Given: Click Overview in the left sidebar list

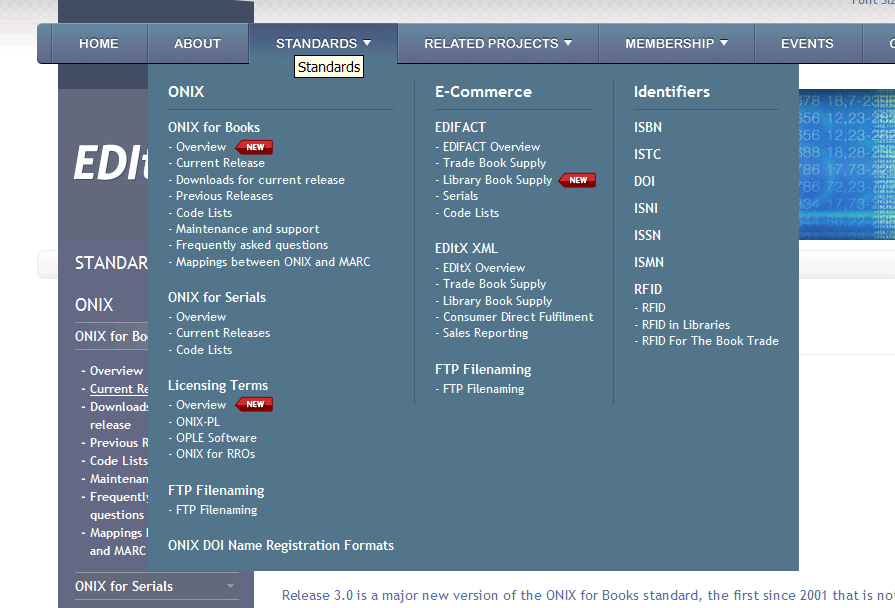Looking at the screenshot, I should [116, 371].
